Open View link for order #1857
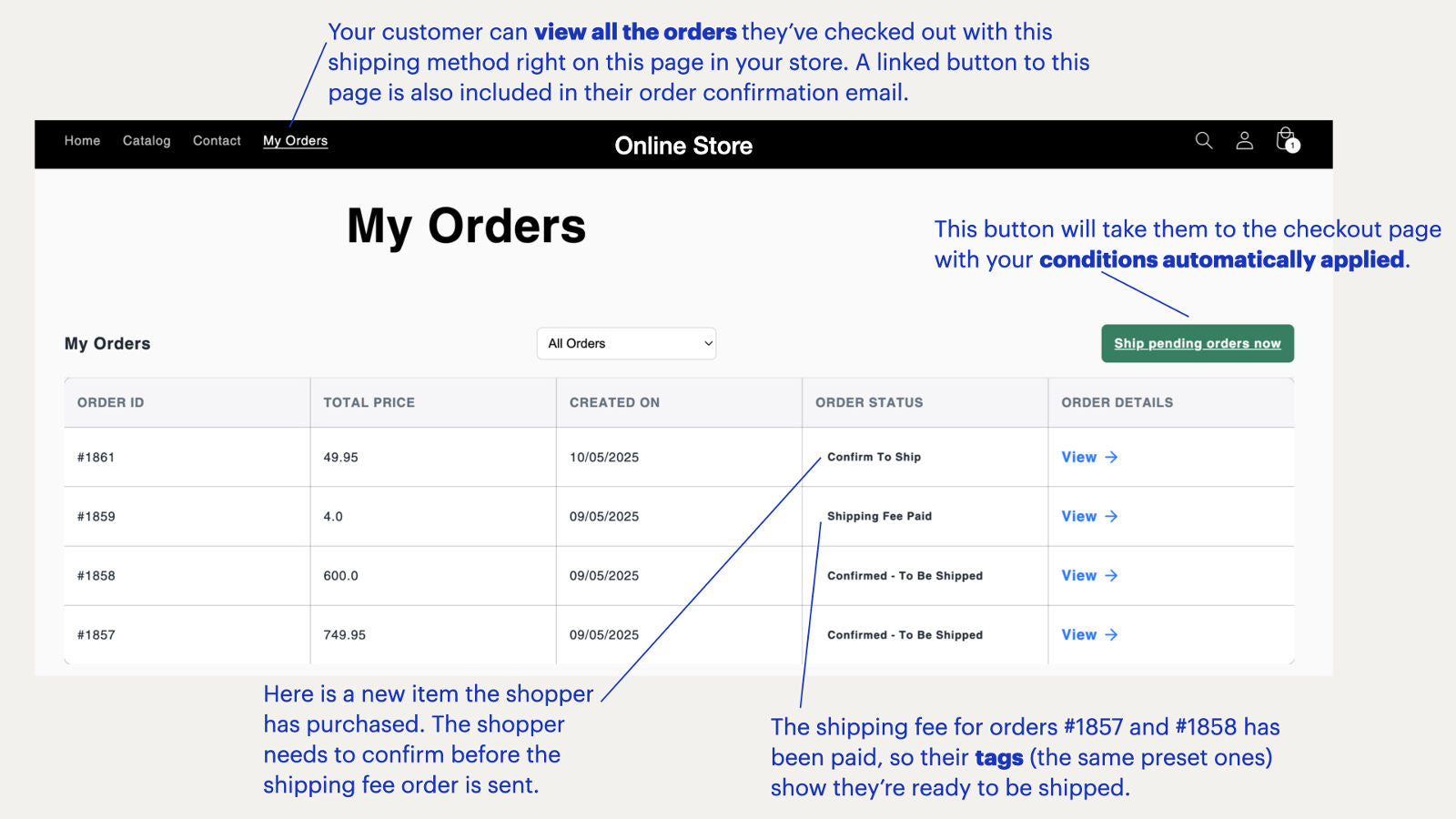Viewport: 1456px width, 819px height. pos(1088,634)
